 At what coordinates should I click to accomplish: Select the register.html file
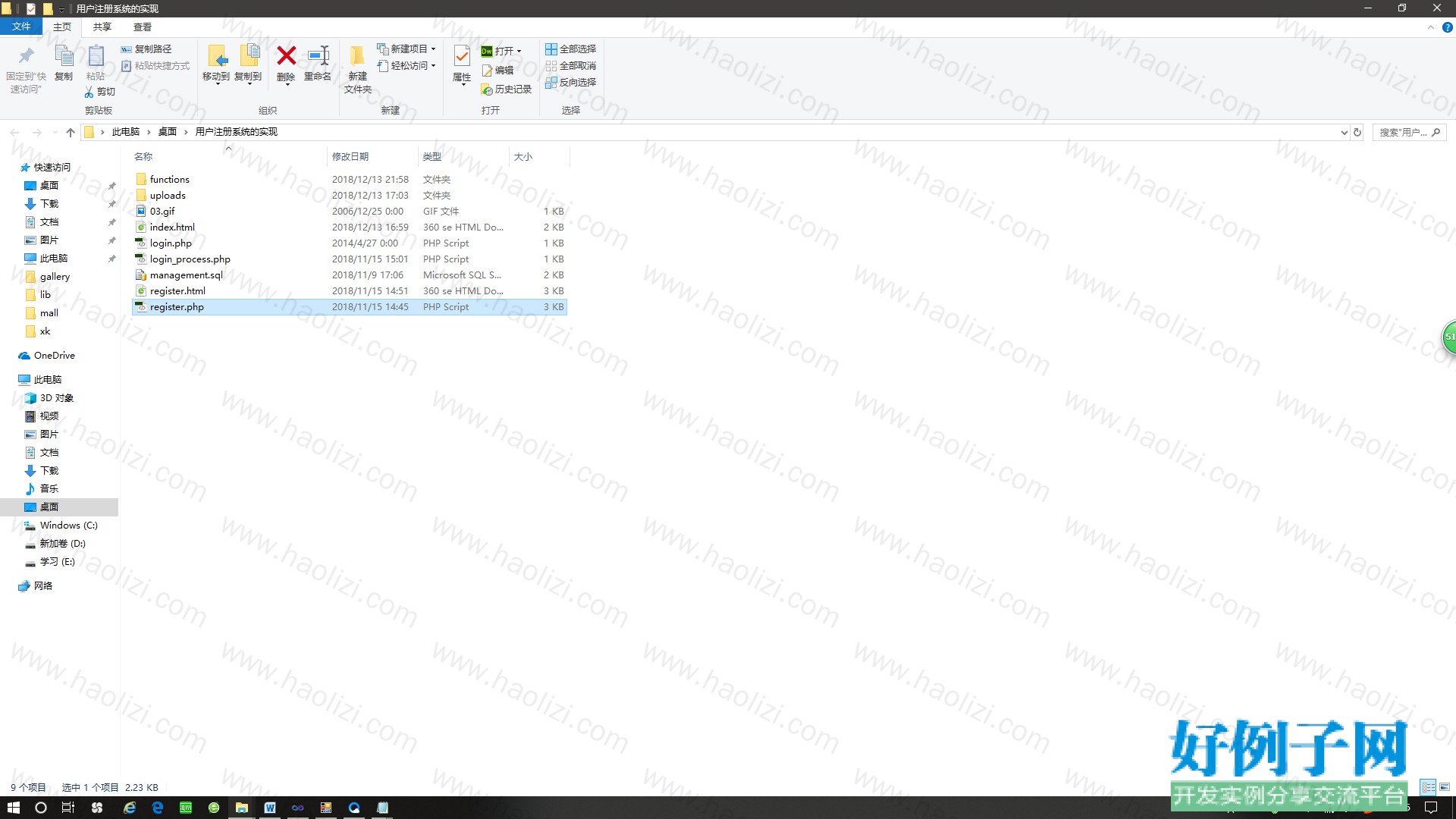(x=350, y=291)
